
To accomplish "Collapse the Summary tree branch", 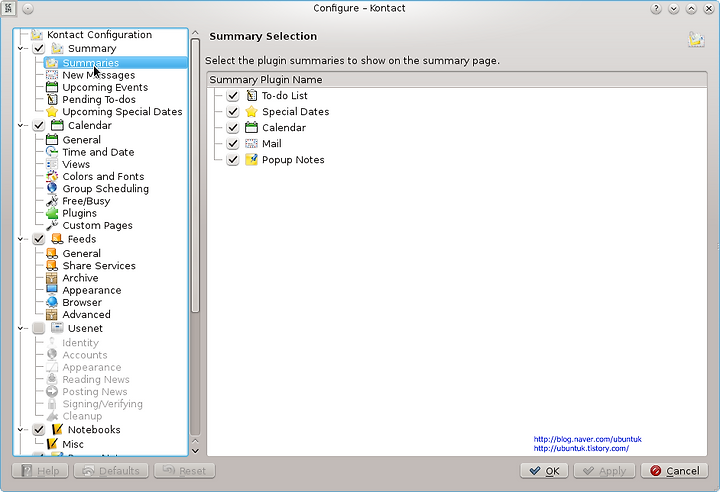I will click(x=20, y=48).
